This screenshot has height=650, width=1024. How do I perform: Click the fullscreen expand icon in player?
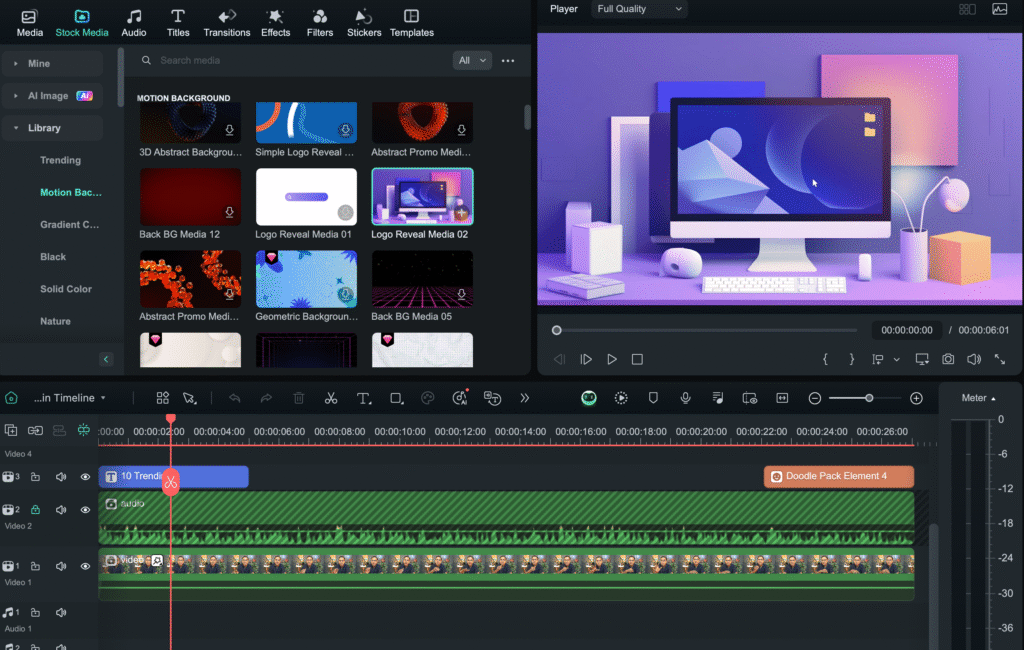tap(1000, 359)
